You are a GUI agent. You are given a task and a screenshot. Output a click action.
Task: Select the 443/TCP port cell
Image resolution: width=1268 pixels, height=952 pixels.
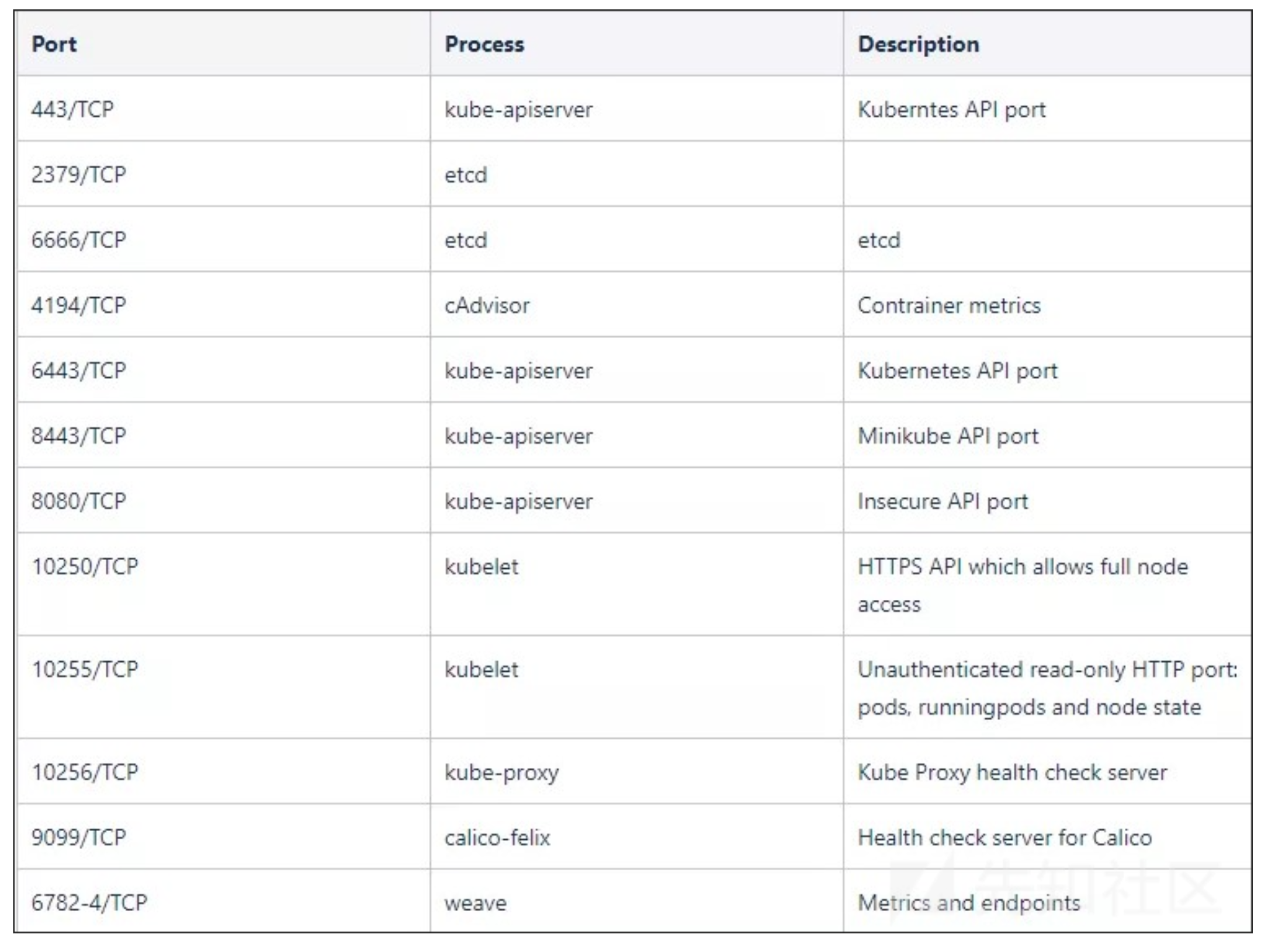coord(72,110)
